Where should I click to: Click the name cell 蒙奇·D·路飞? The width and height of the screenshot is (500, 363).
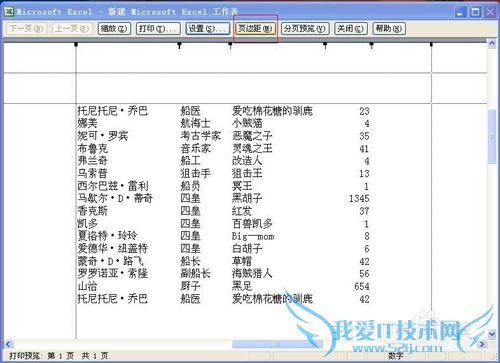tap(110, 261)
